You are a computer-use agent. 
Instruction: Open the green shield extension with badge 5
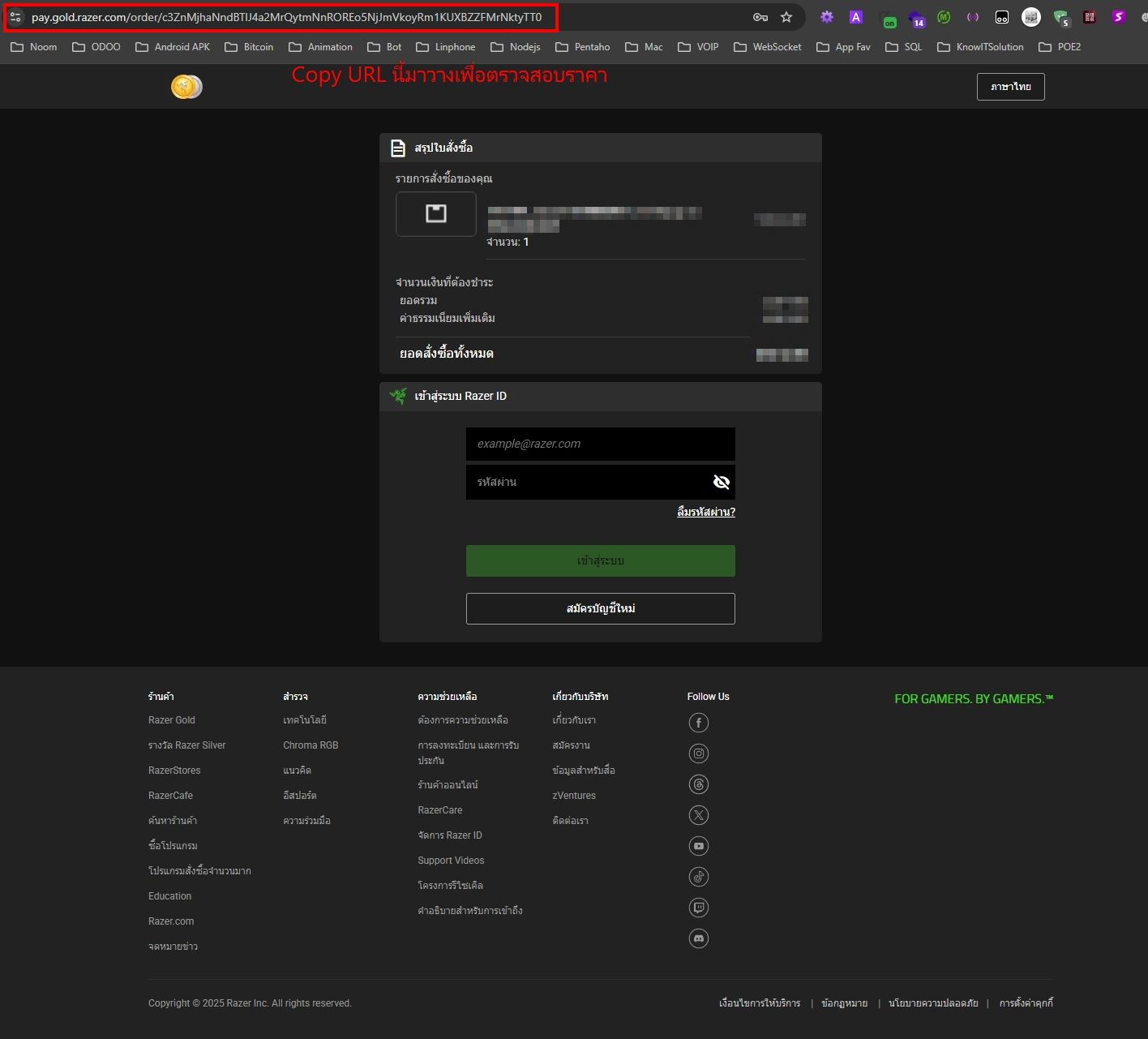1060,18
